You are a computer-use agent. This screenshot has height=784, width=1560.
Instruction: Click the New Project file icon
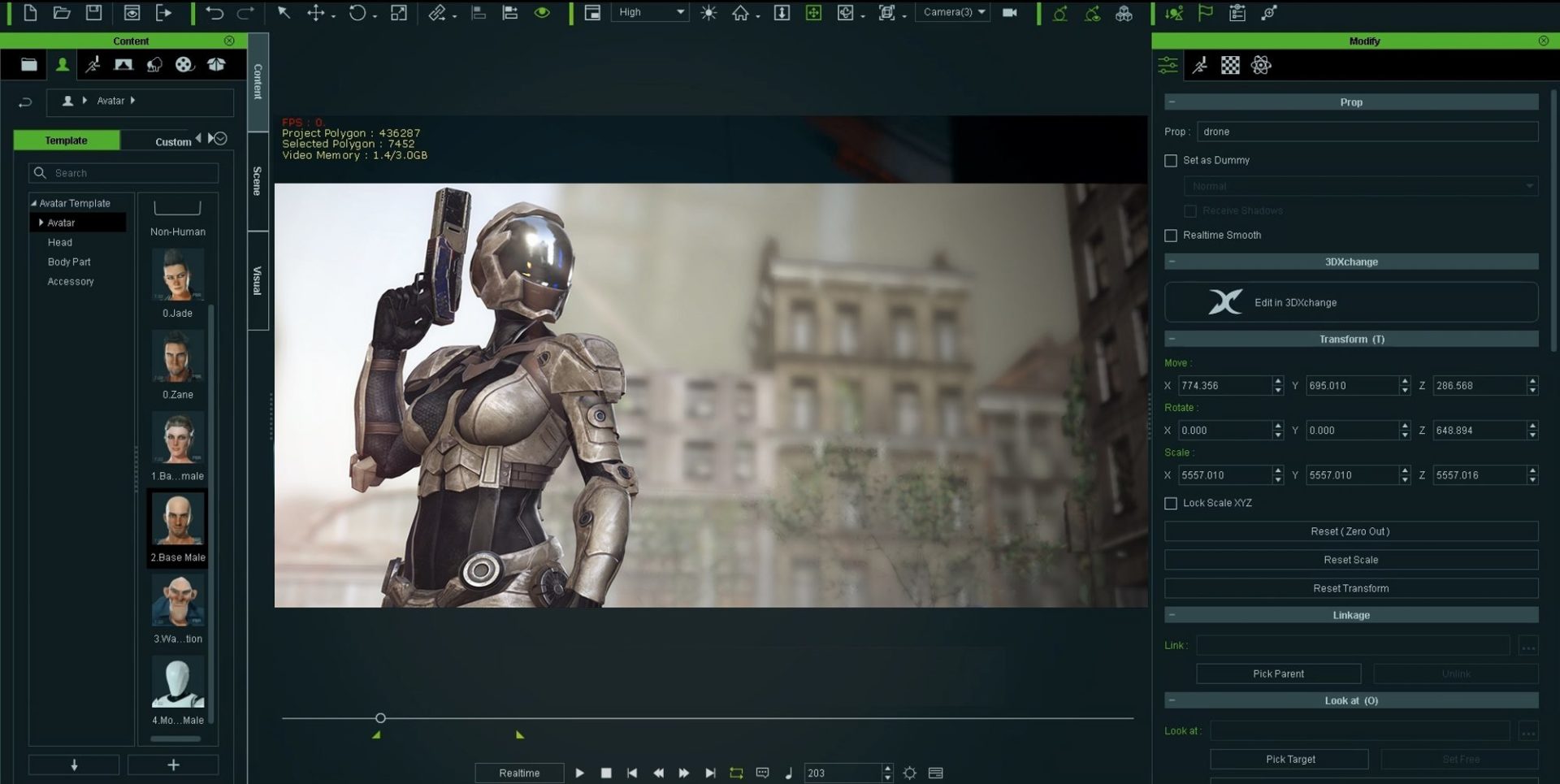tap(30, 13)
